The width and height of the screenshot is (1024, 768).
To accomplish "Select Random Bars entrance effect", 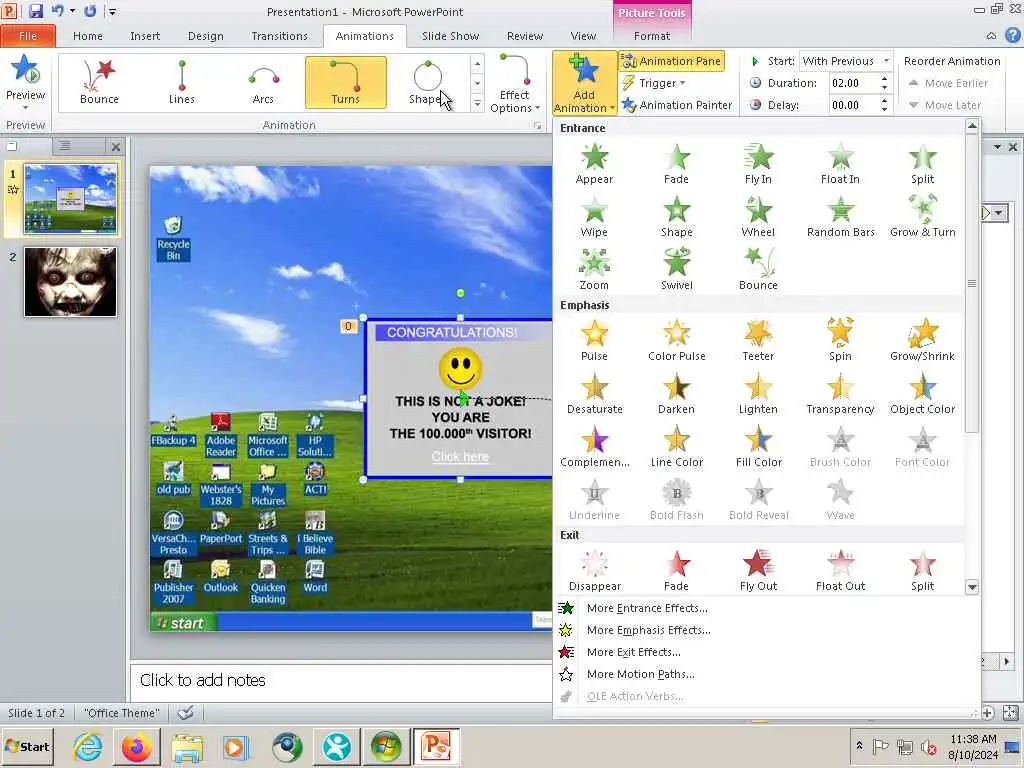I will point(840,217).
